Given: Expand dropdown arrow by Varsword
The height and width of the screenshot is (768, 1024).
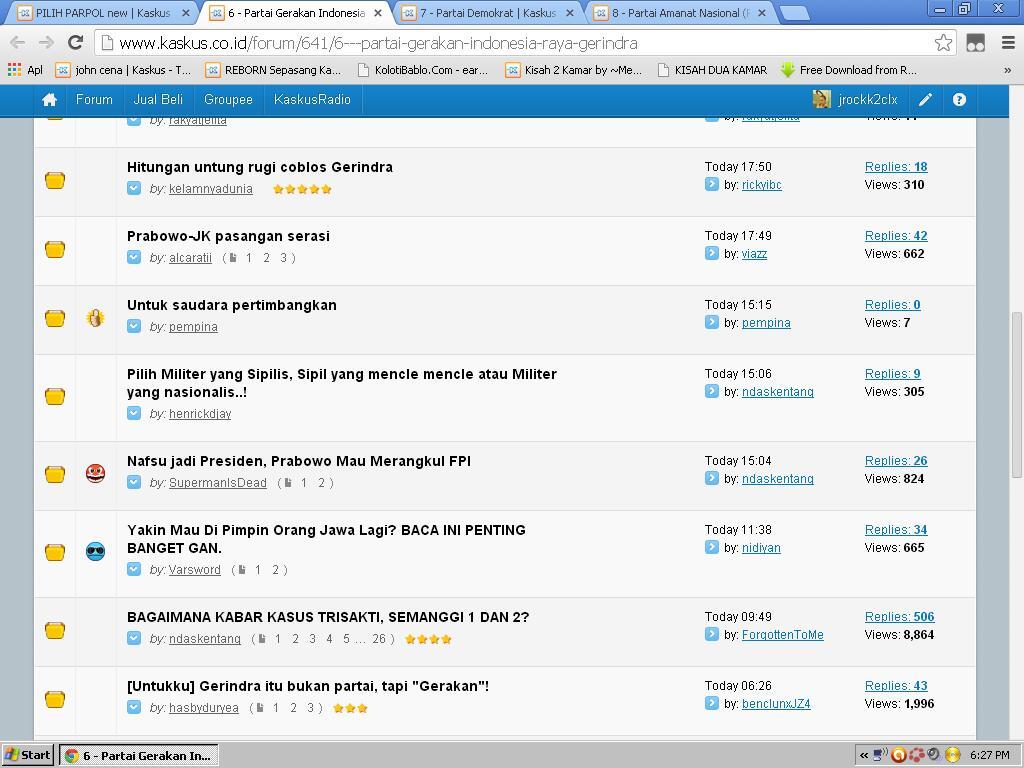Looking at the screenshot, I should point(134,569).
